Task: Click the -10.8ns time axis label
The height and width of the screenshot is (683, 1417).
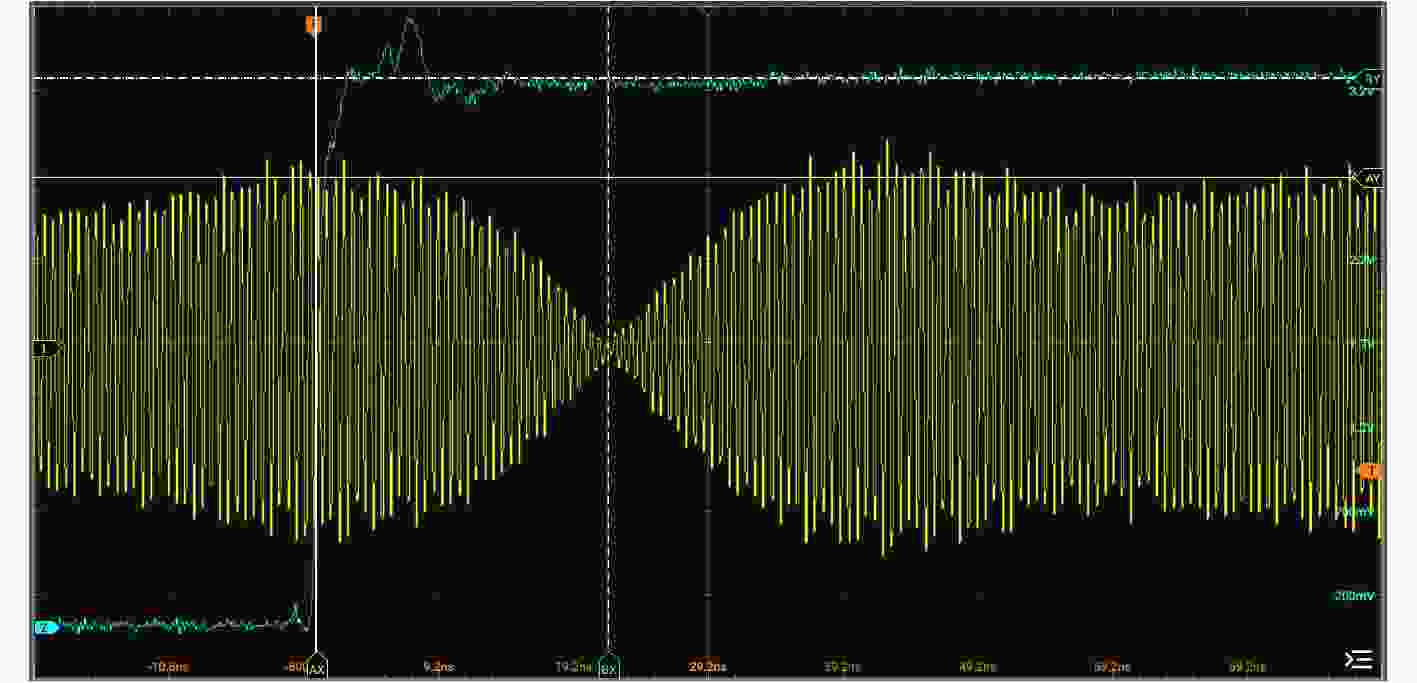Action: [167, 666]
